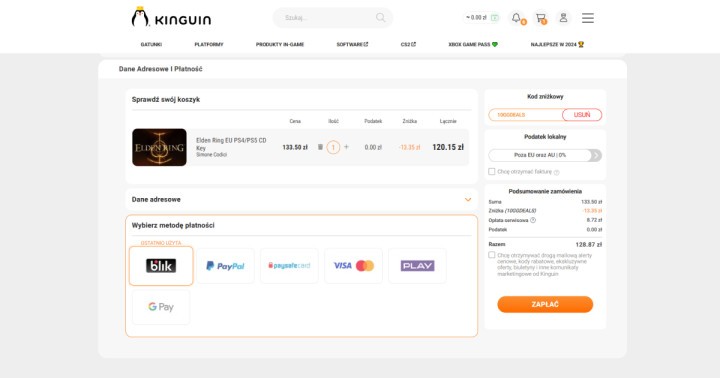Click the search magnifier icon
The image size is (720, 378).
tap(381, 17)
